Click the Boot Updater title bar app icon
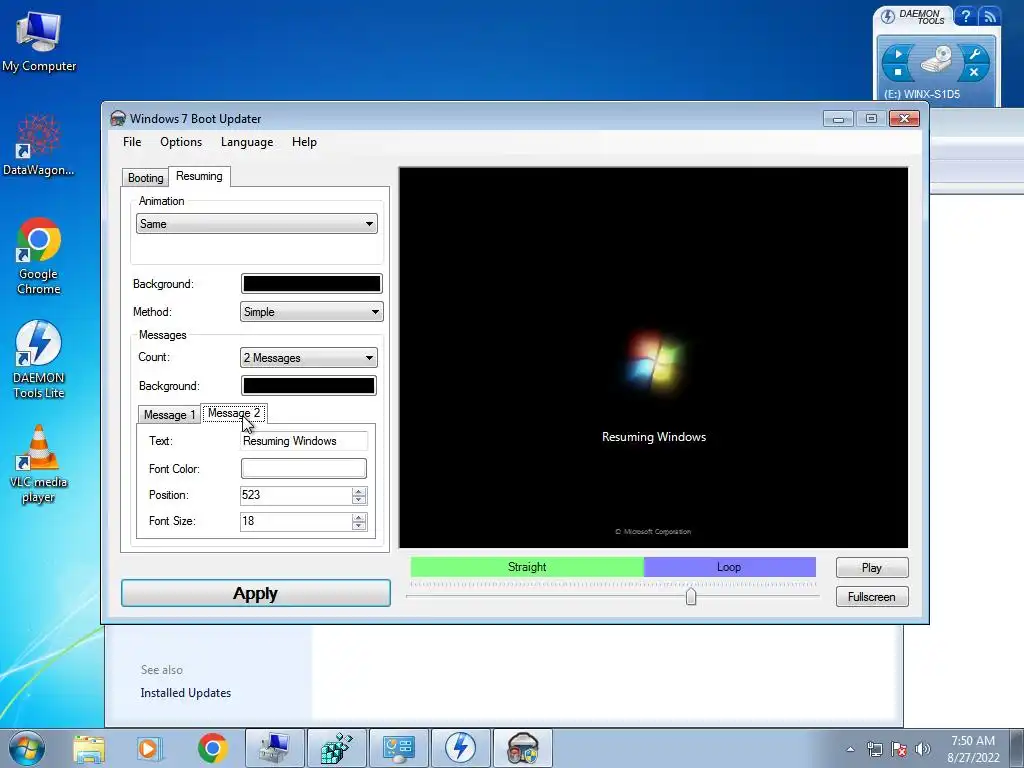Viewport: 1024px width, 768px height. pos(118,118)
